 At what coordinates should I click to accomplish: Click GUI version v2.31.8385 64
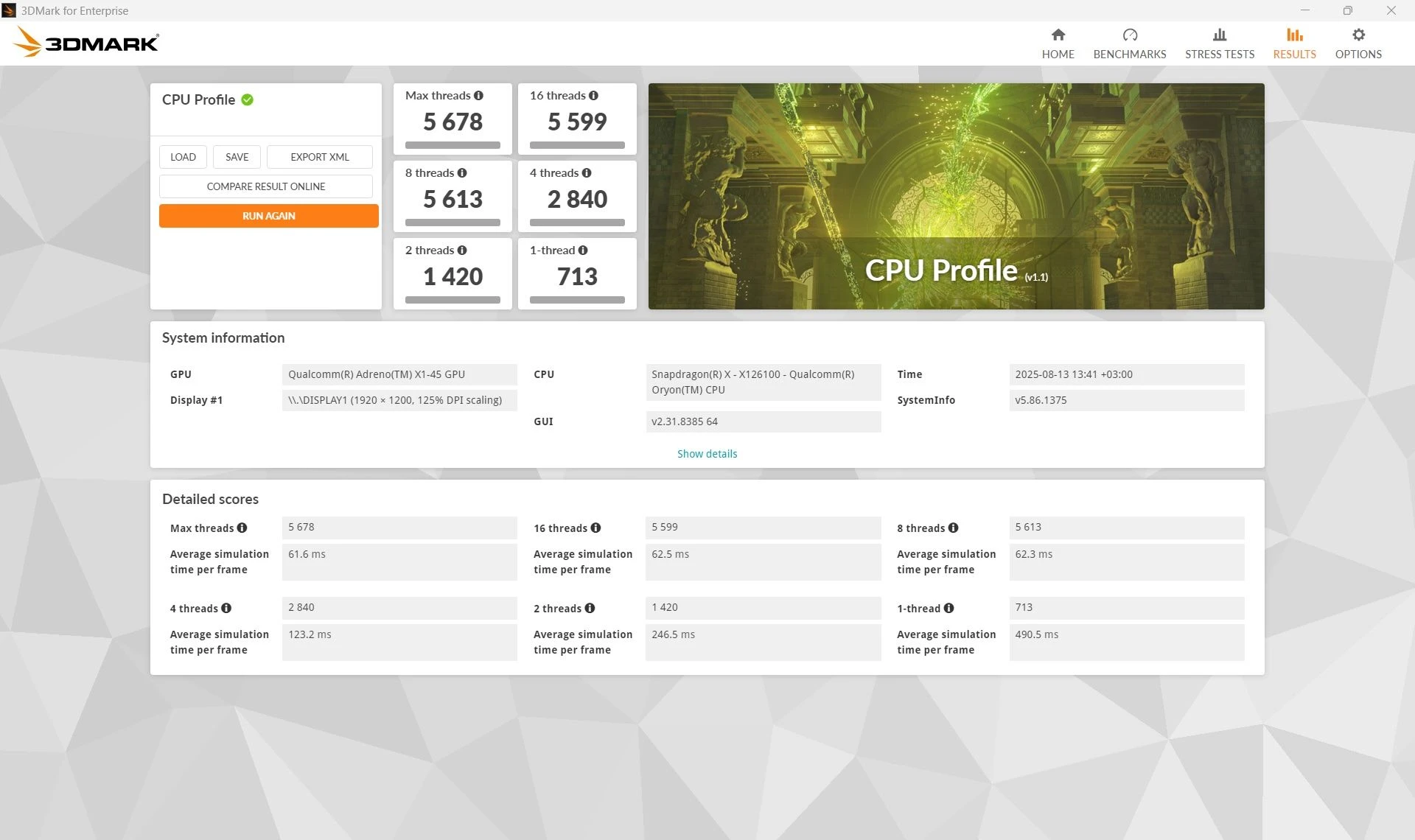(763, 421)
